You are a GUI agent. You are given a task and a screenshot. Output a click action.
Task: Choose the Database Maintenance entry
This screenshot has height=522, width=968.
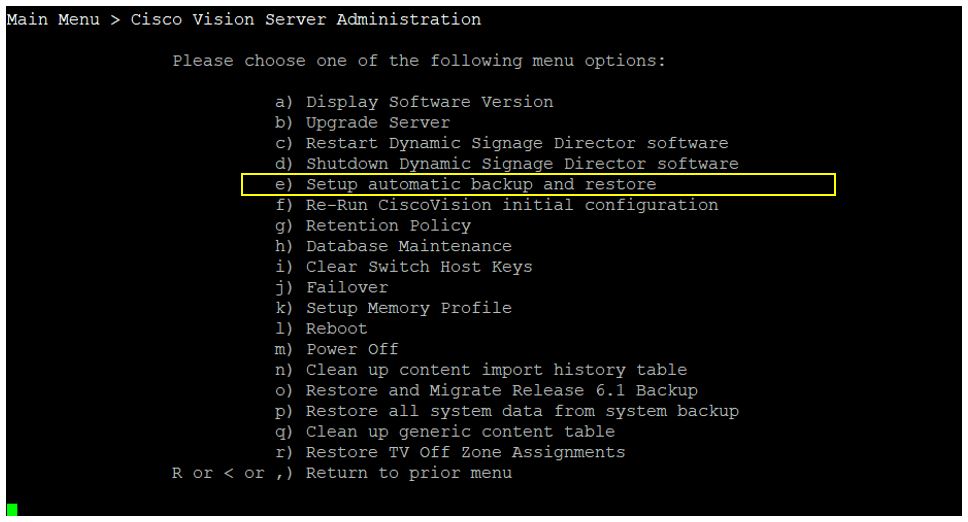click(409, 246)
